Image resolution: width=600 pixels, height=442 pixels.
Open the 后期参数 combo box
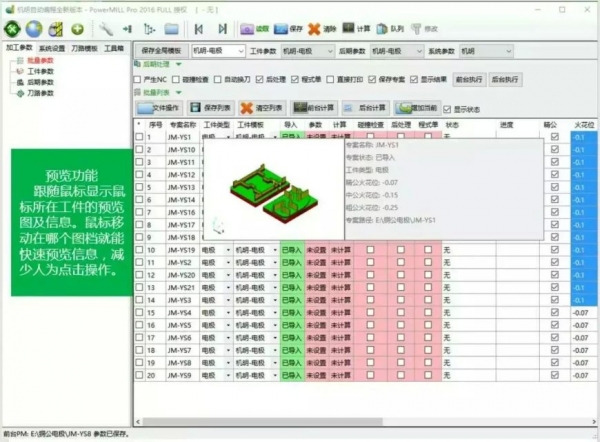[x=396, y=51]
